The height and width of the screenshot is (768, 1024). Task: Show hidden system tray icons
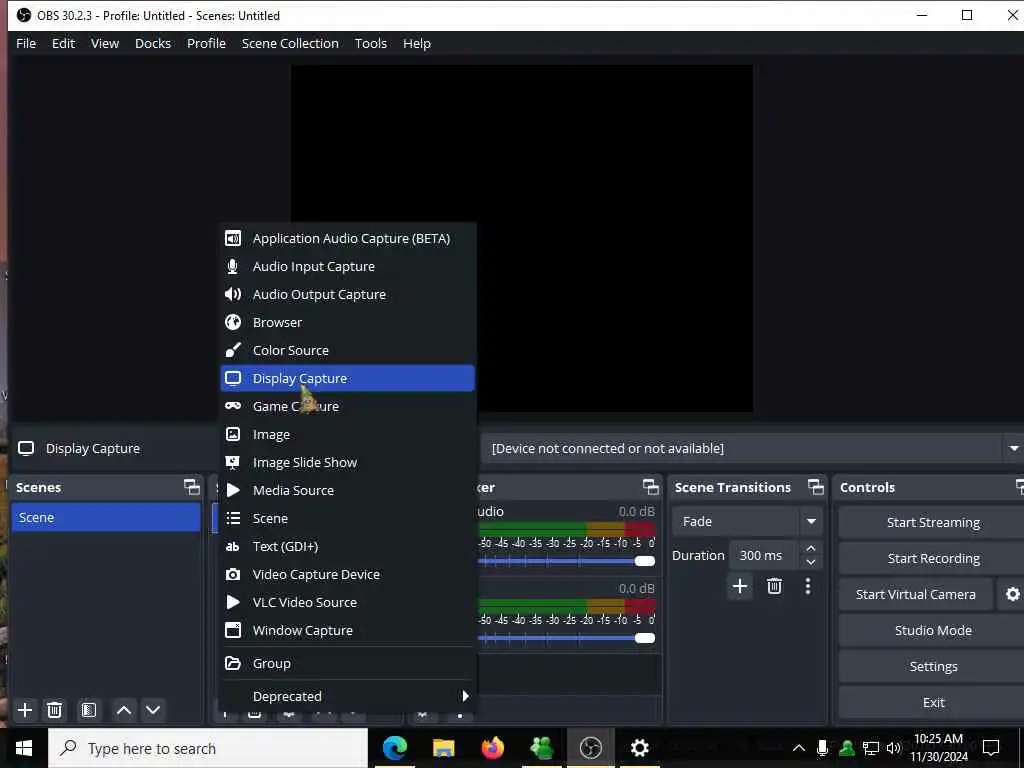pos(799,748)
